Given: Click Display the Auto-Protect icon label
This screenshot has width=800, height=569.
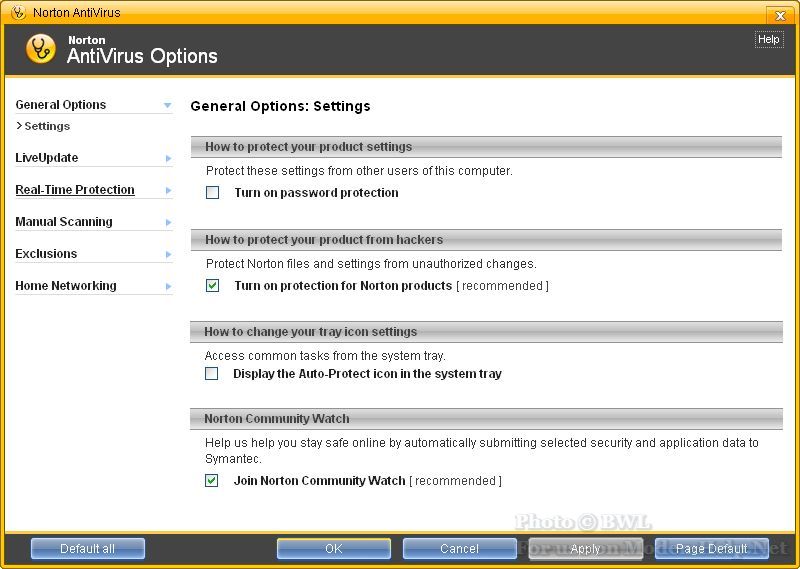Looking at the screenshot, I should click(x=367, y=374).
